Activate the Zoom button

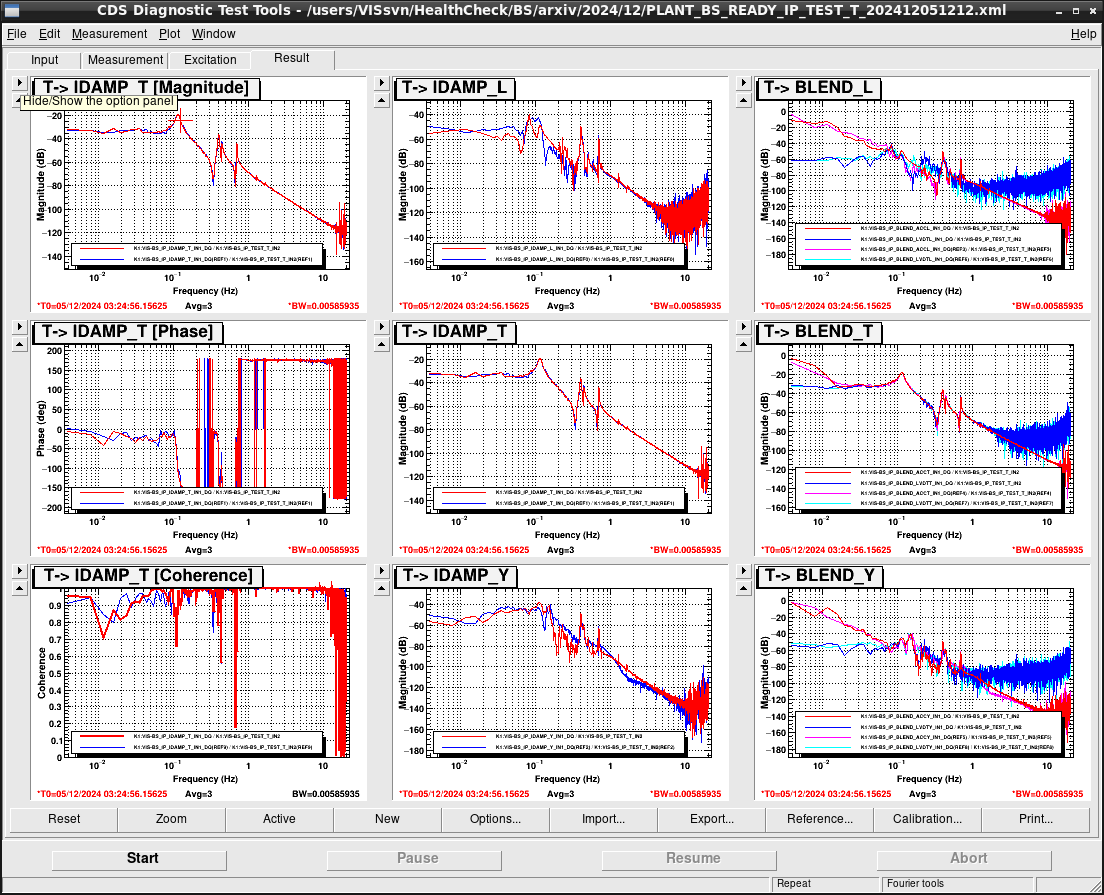pos(171,819)
